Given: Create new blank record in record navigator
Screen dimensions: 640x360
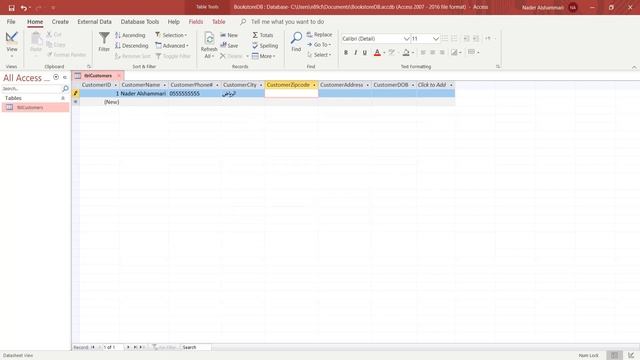Looking at the screenshot, I should 142,347.
